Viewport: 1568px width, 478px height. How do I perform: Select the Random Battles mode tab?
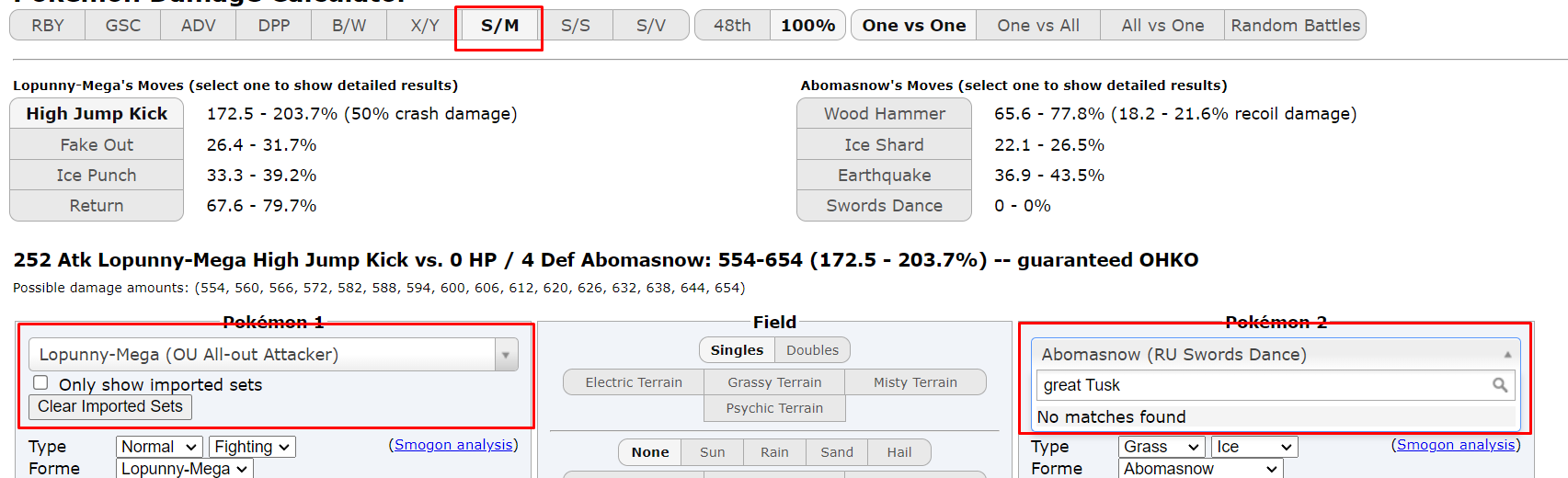pyautogui.click(x=1295, y=26)
